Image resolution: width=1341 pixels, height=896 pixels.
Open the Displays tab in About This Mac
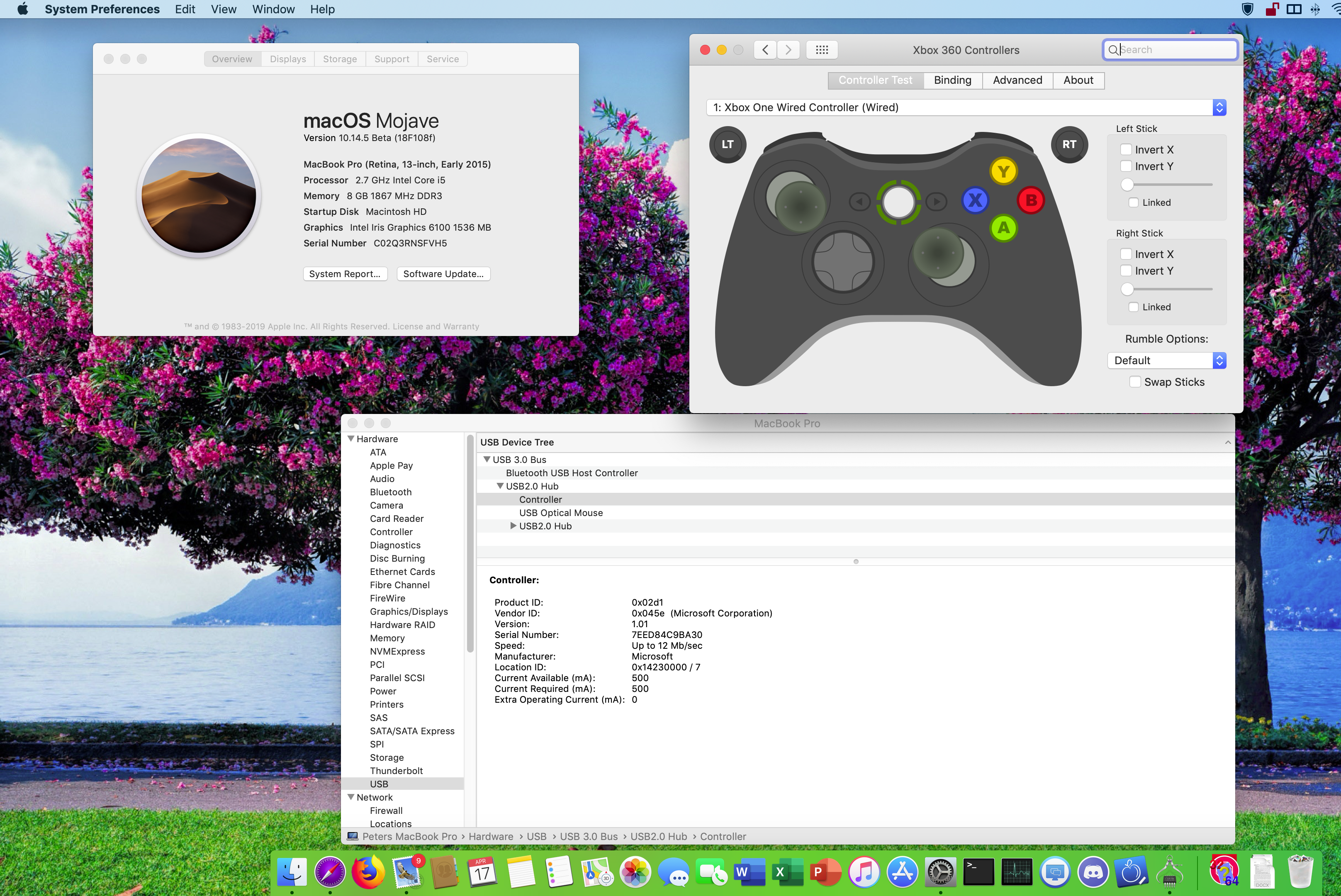[x=287, y=59]
